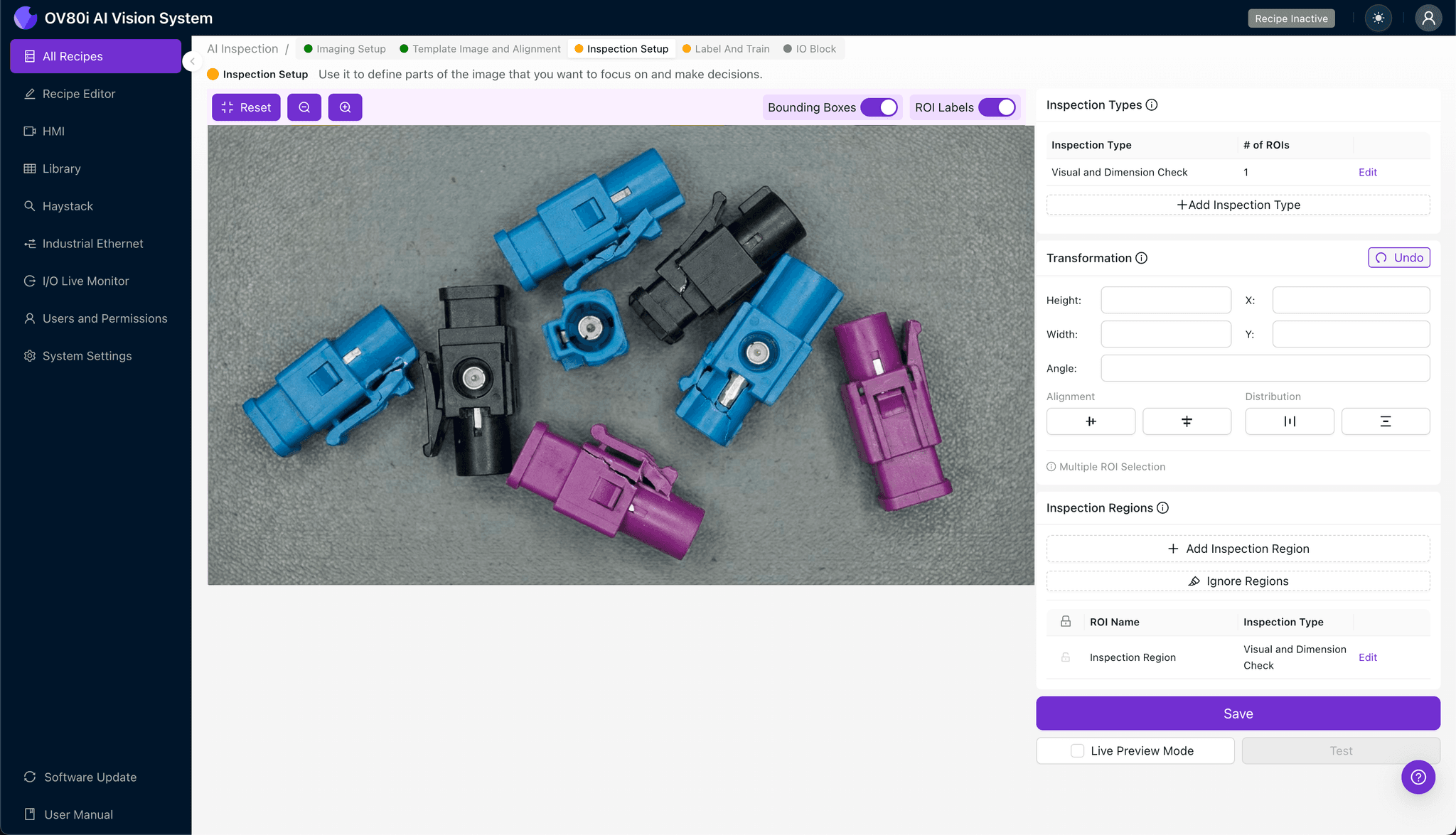Turn off the Bounding Boxes toggle
This screenshot has height=835, width=1456.
pos(879,107)
